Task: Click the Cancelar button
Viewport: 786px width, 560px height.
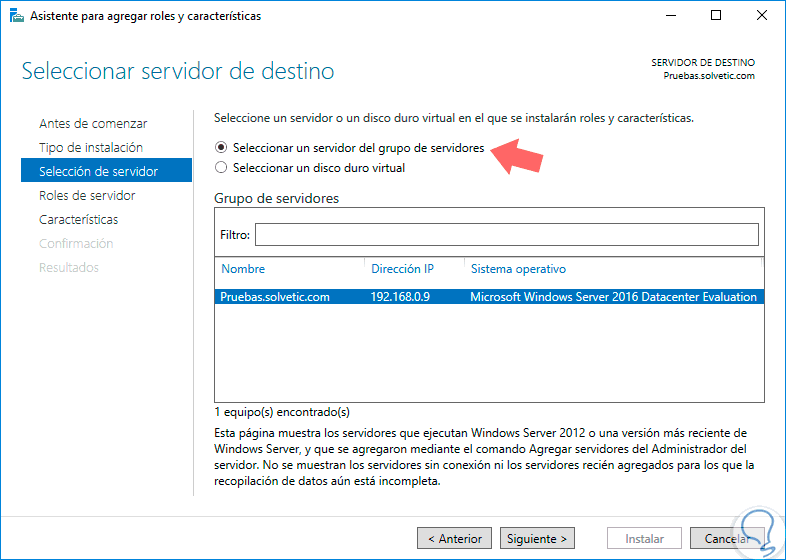Action: [x=727, y=538]
